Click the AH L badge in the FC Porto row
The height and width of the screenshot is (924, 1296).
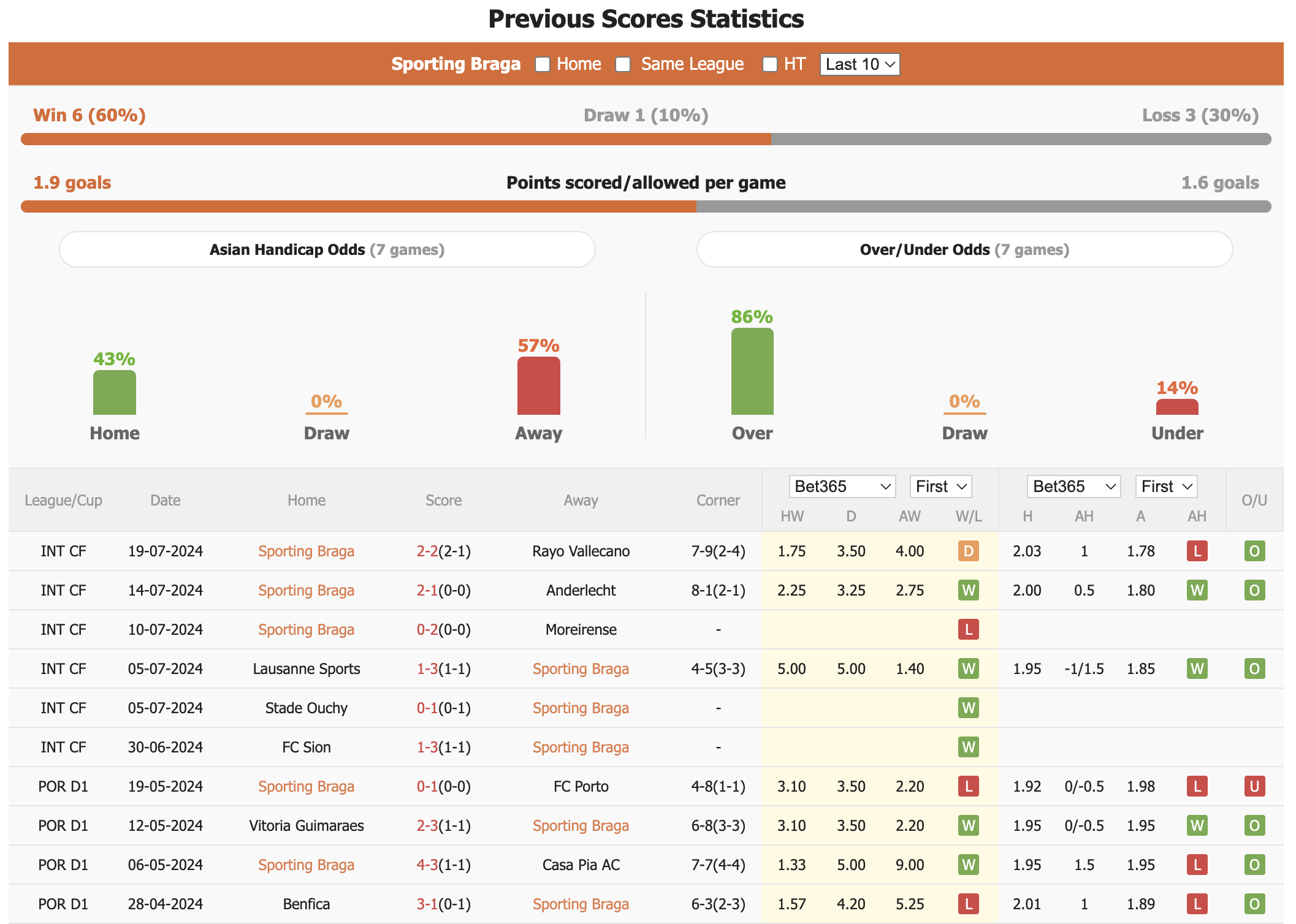[1197, 786]
